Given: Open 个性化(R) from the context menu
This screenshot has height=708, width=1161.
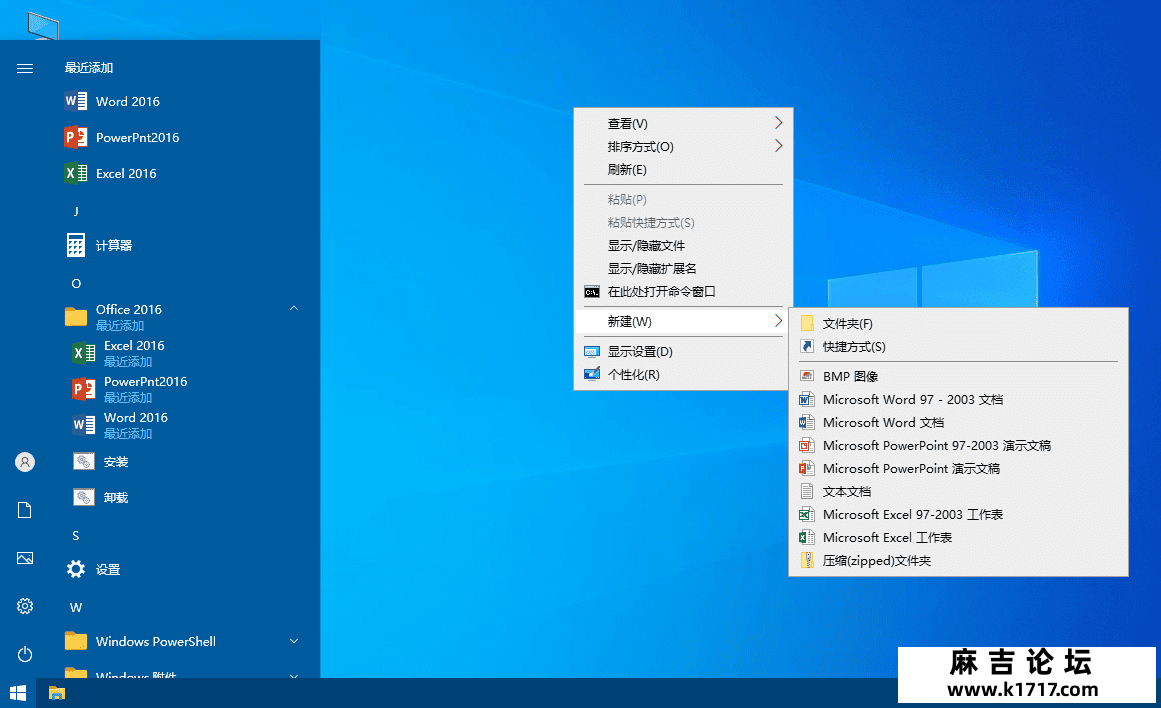Looking at the screenshot, I should (683, 375).
